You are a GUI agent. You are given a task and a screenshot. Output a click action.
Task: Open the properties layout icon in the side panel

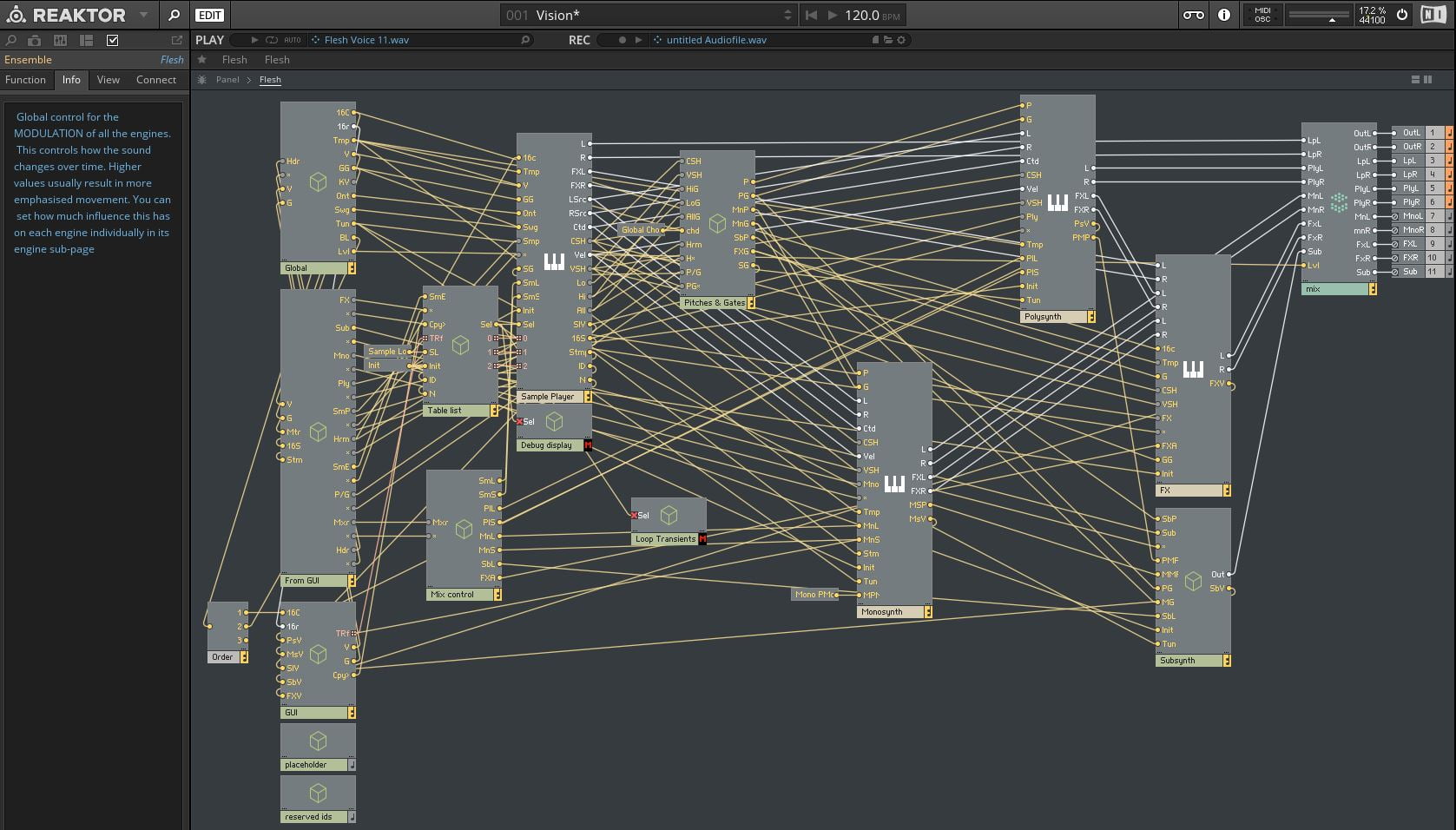pos(86,40)
